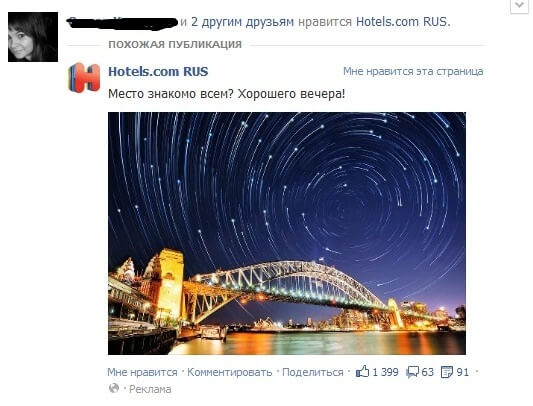Click 'Мне нравится эта страница' to like page

[x=413, y=71]
